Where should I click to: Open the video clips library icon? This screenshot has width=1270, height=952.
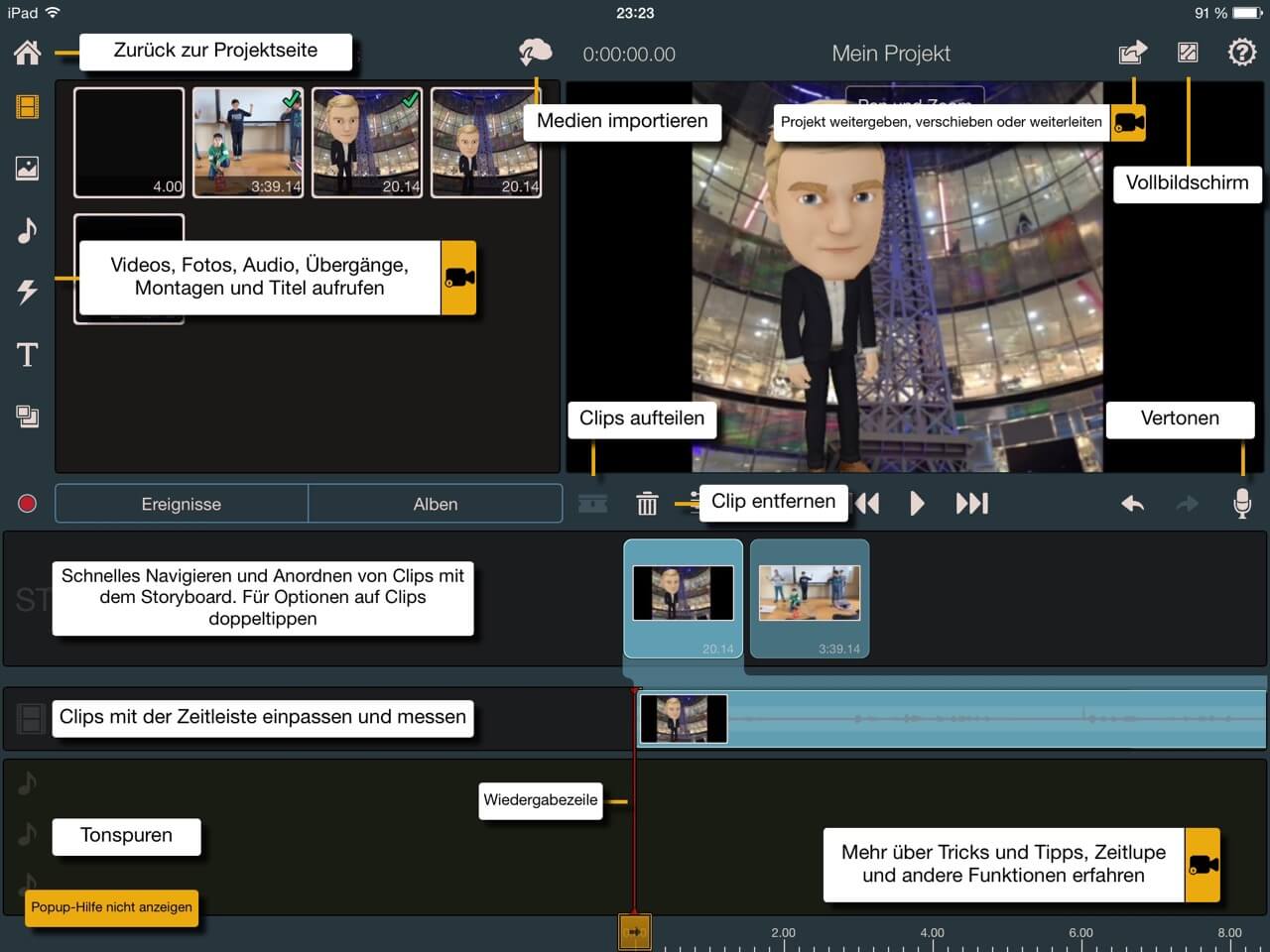click(28, 106)
